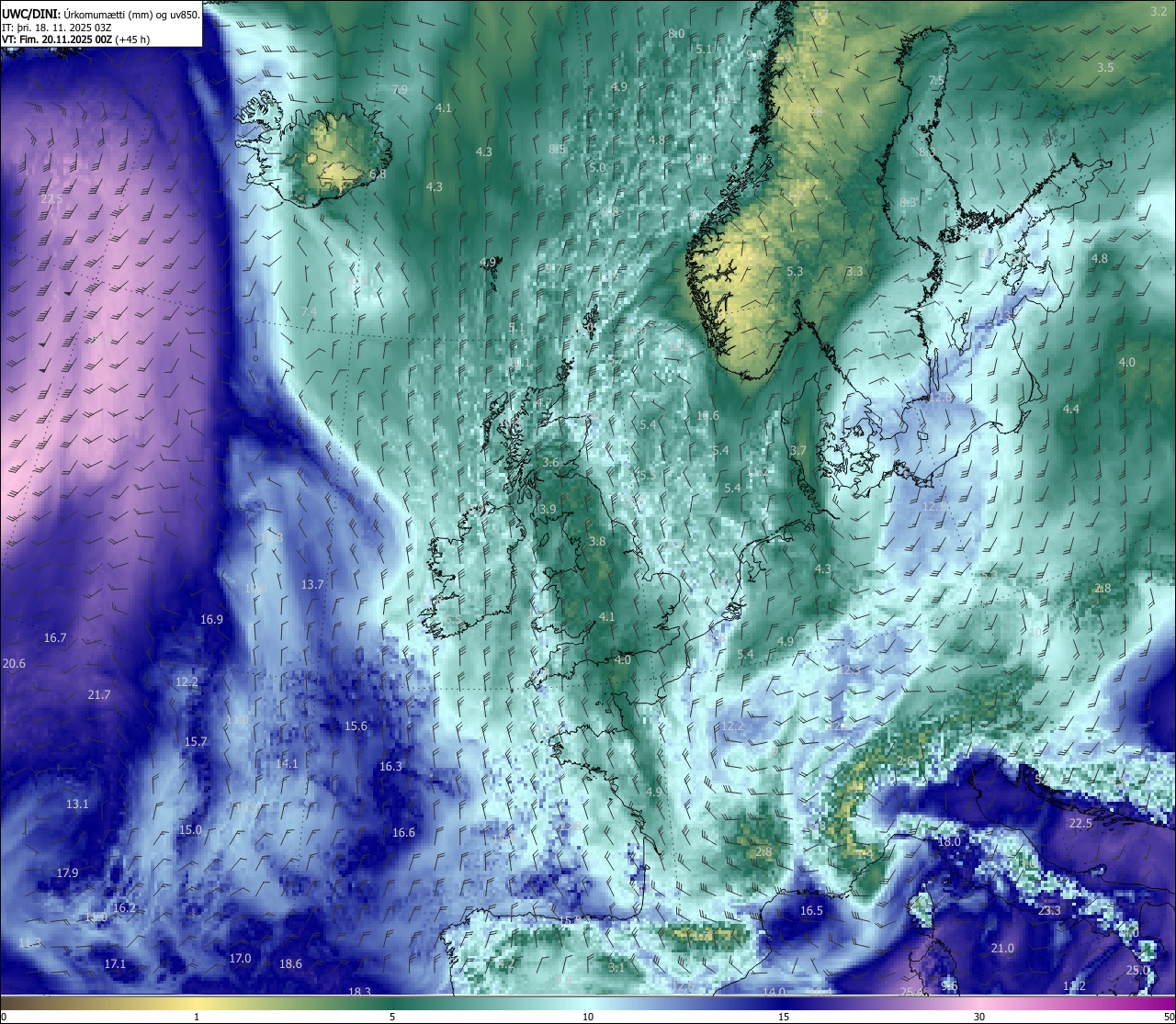Click the 7.9 value on the map
1176x1024 pixels.
400,90
